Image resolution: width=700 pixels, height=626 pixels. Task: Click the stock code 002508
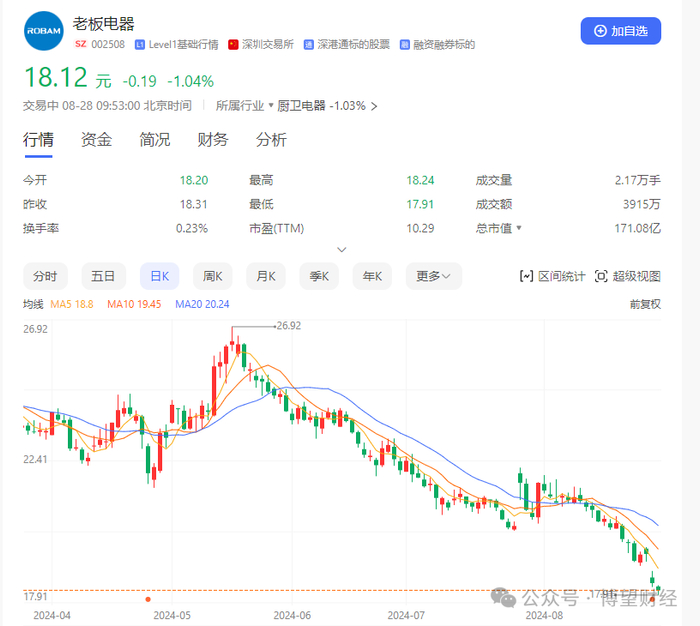point(108,44)
